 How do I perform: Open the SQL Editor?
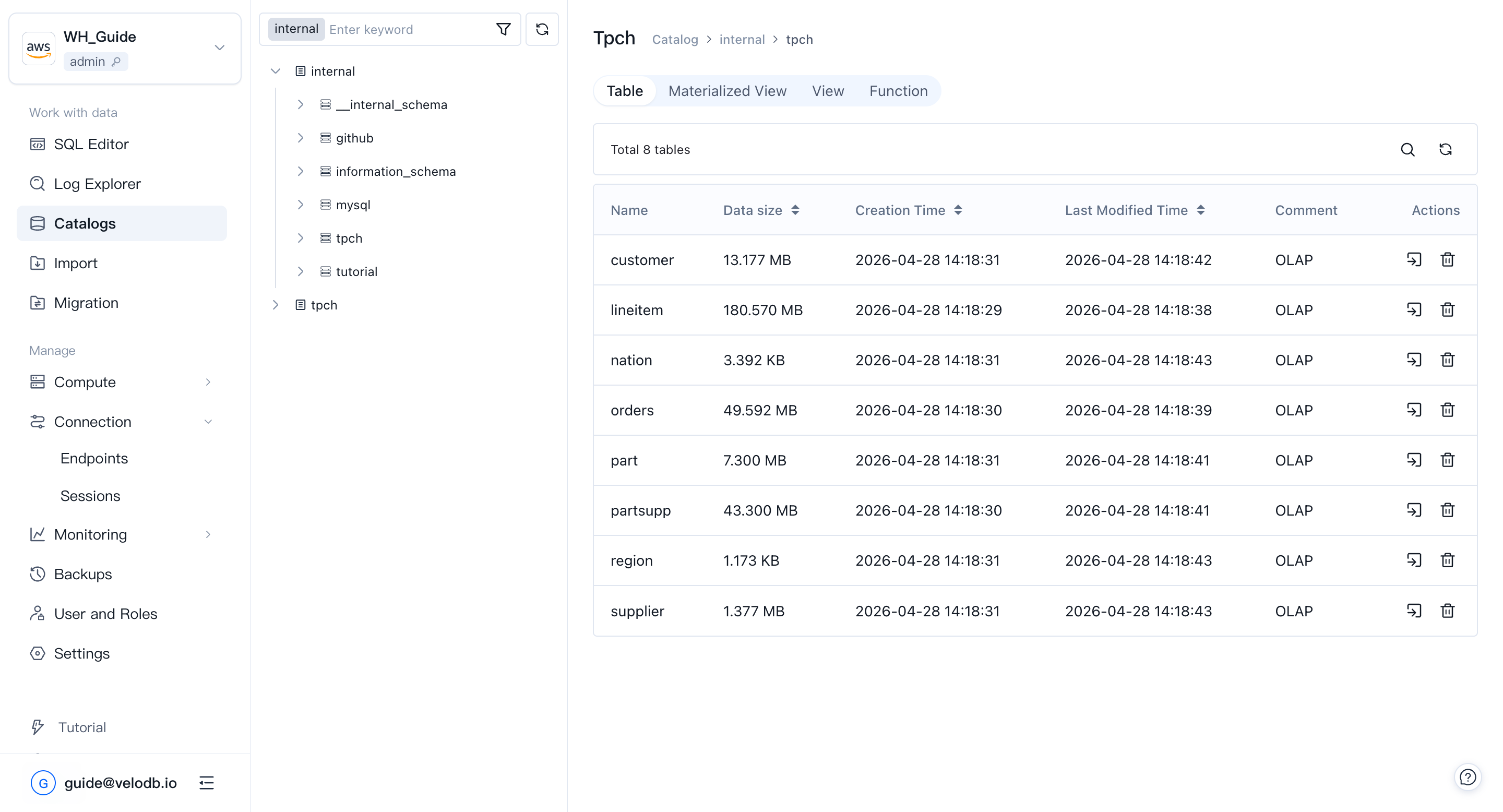click(x=91, y=144)
